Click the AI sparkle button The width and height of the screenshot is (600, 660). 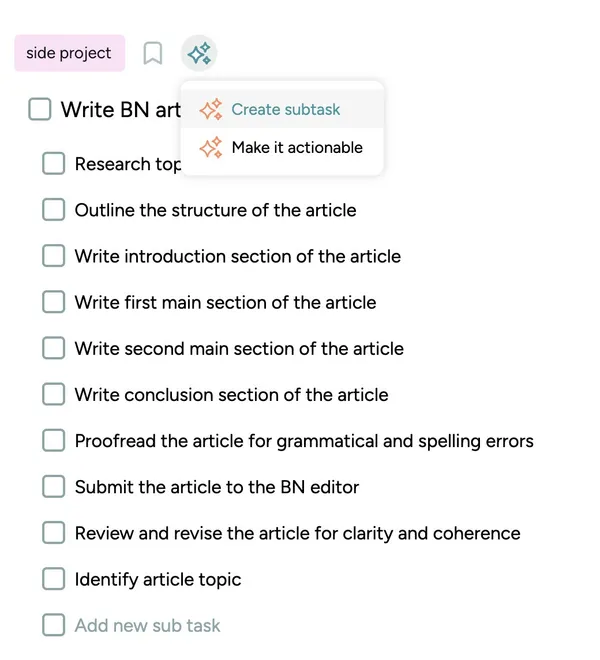click(199, 53)
